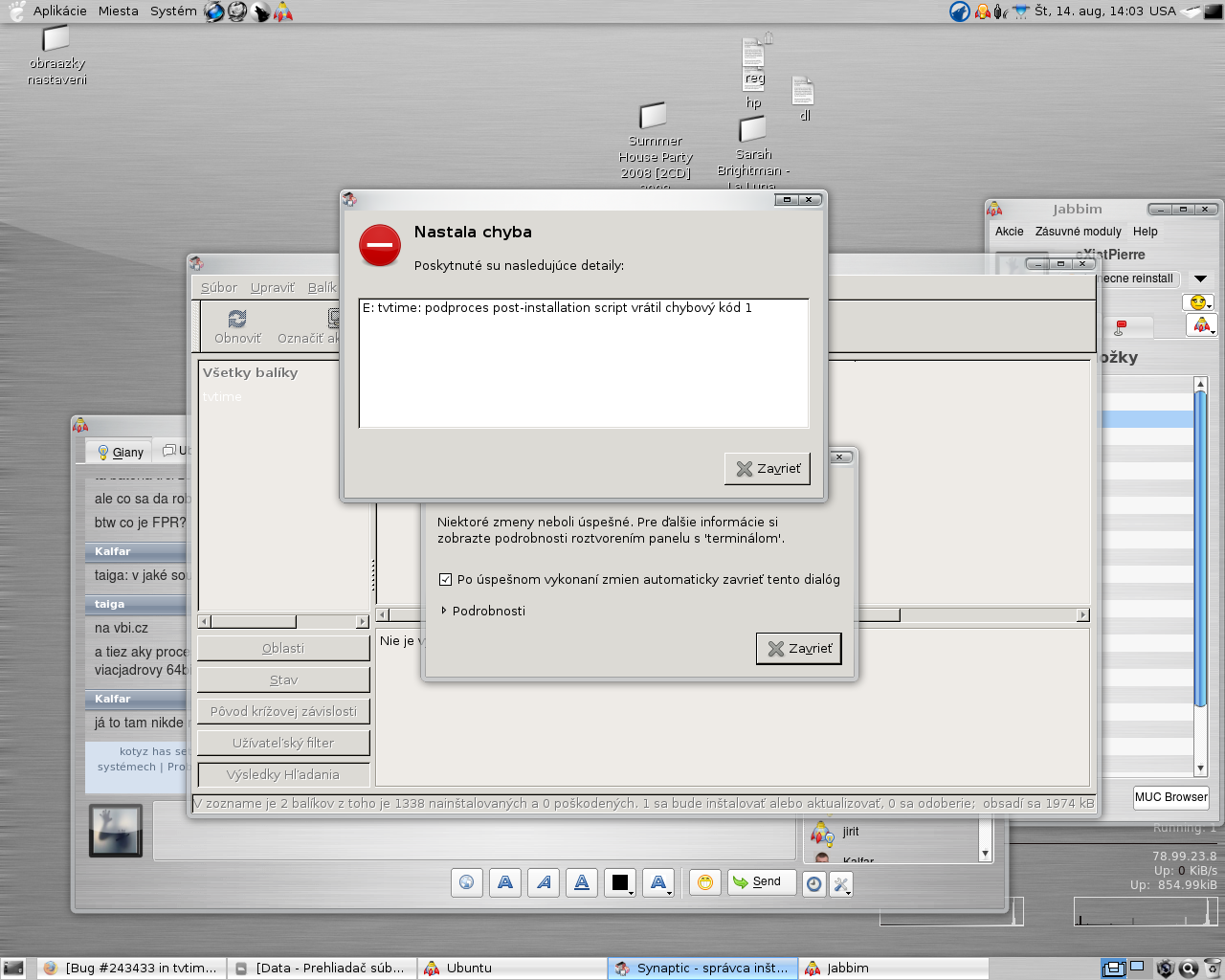Image resolution: width=1225 pixels, height=980 pixels.
Task: Click the italic text formatting icon
Action: coord(544,882)
